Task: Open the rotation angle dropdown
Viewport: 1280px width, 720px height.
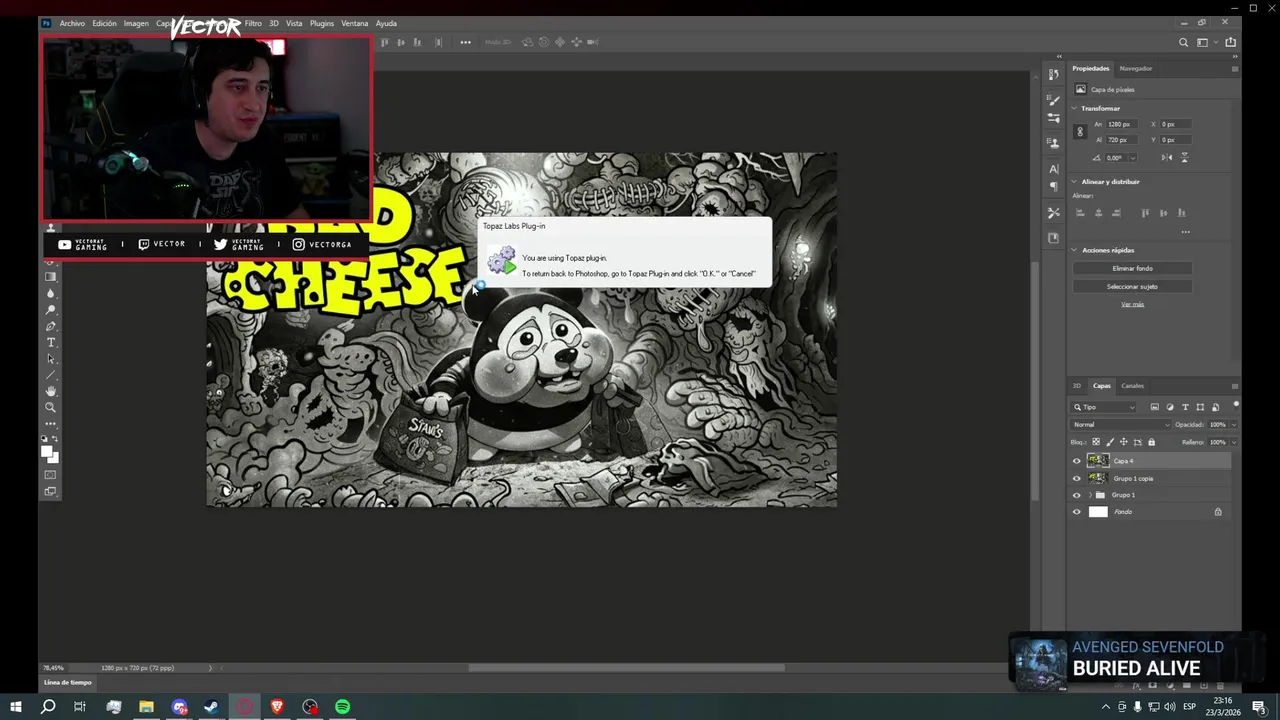Action: pos(1133,158)
